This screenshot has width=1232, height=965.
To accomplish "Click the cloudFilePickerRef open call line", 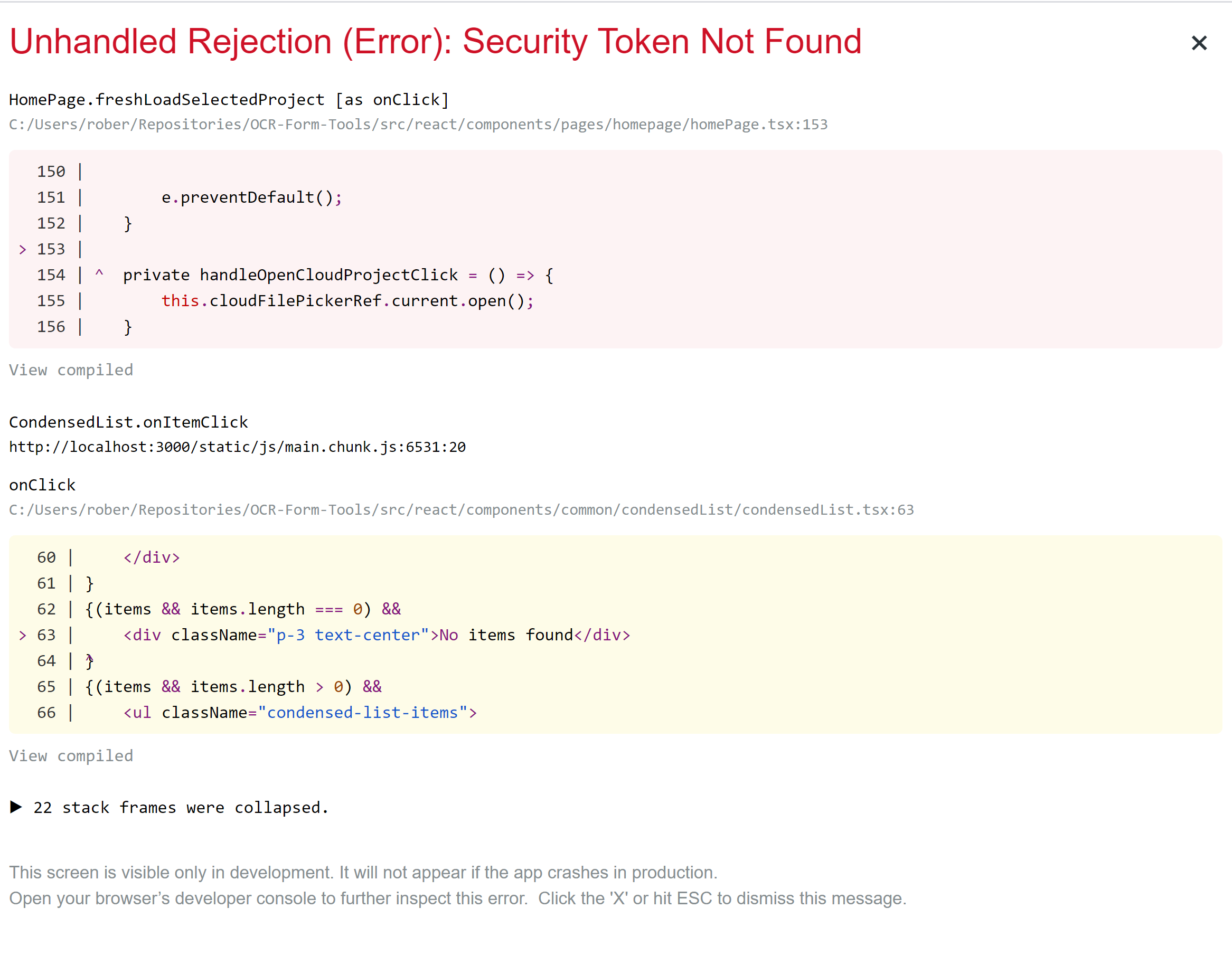I will 347,300.
